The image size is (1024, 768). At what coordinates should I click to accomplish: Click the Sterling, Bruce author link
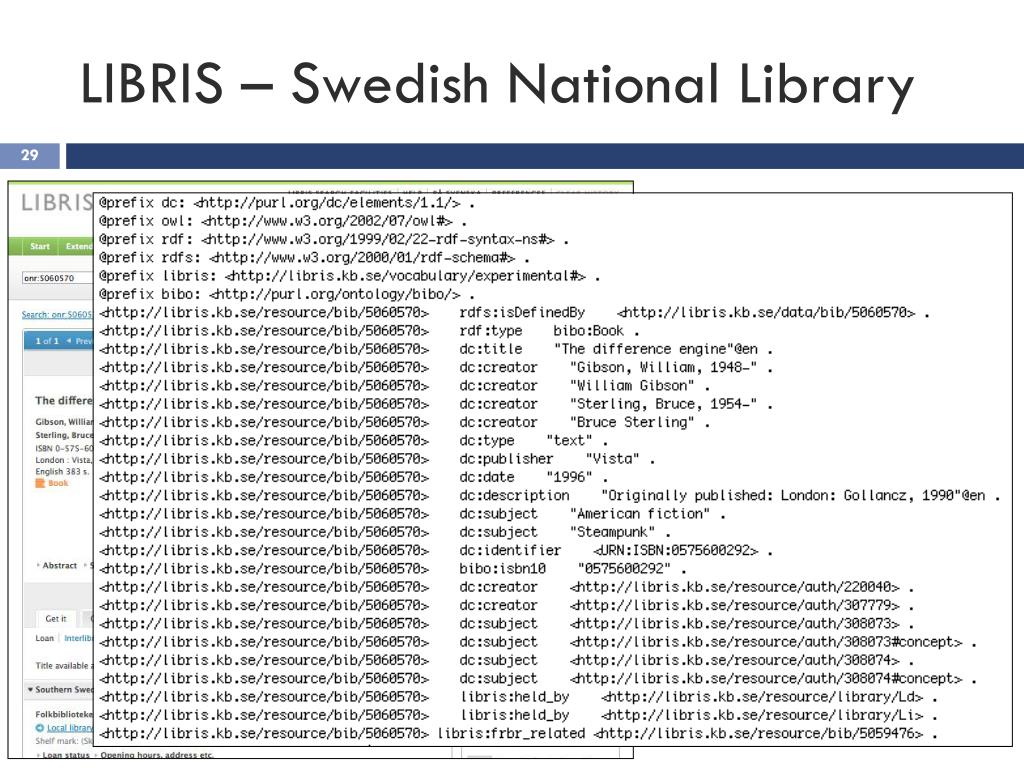64,435
